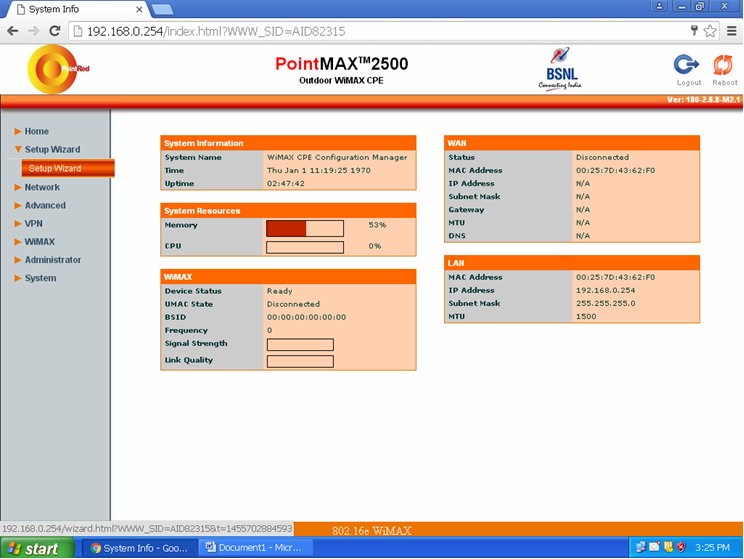Click the 'Thu Jan 1 11:19:25 1970' time value

pos(319,170)
